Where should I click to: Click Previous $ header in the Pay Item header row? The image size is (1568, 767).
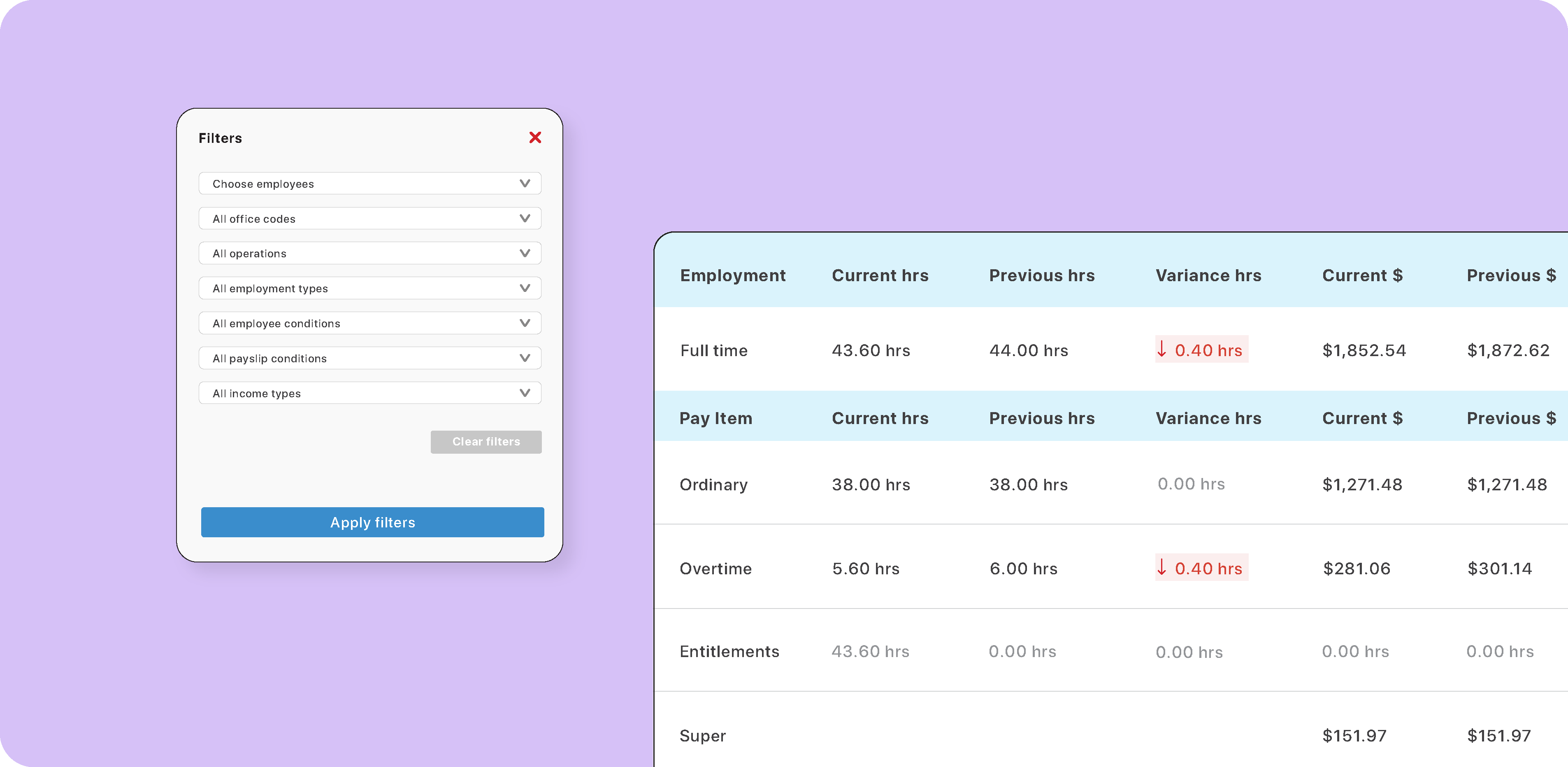(x=1511, y=419)
